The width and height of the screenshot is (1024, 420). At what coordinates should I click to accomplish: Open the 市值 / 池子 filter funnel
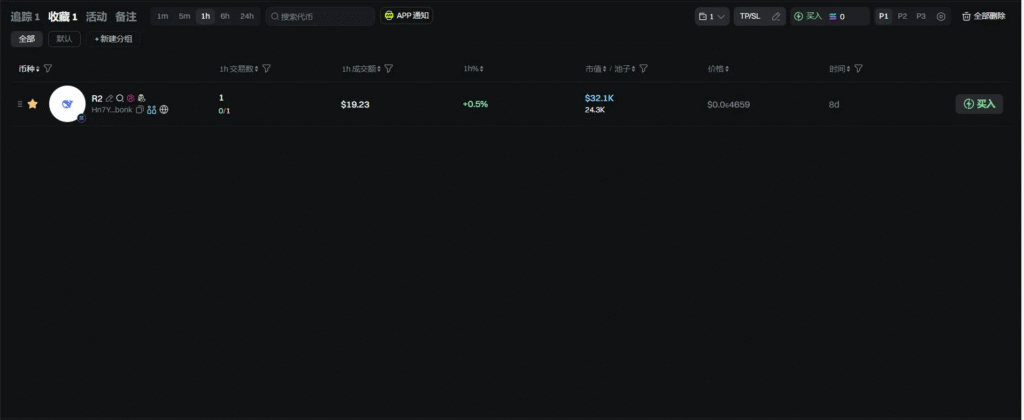point(644,69)
